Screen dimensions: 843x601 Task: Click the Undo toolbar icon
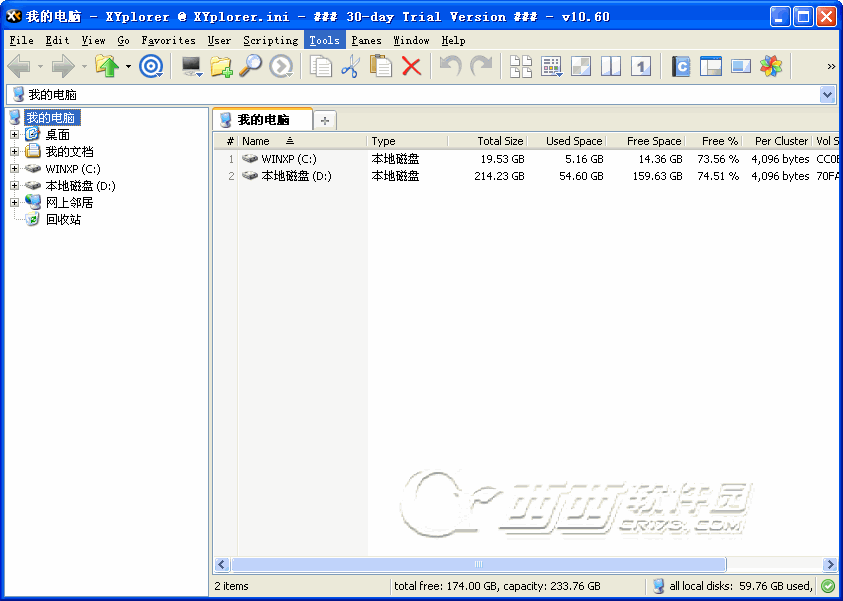(451, 67)
